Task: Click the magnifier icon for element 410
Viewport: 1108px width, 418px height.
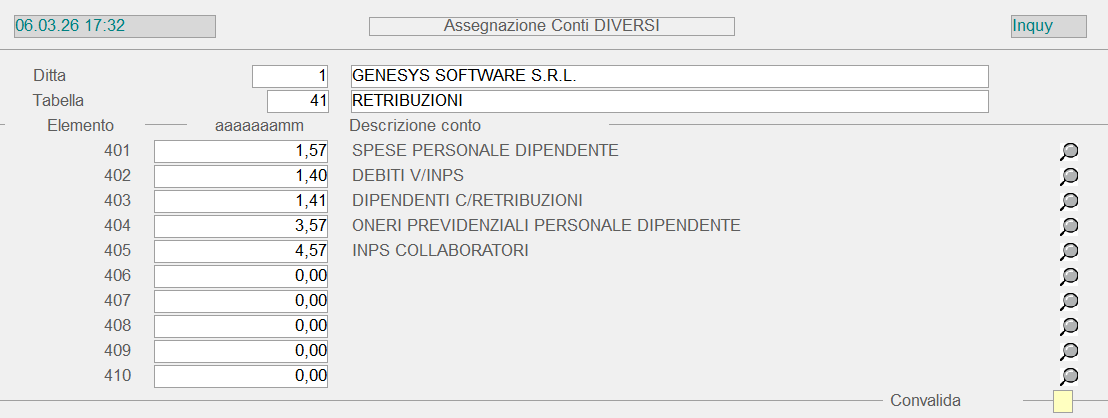Action: pyautogui.click(x=1069, y=376)
